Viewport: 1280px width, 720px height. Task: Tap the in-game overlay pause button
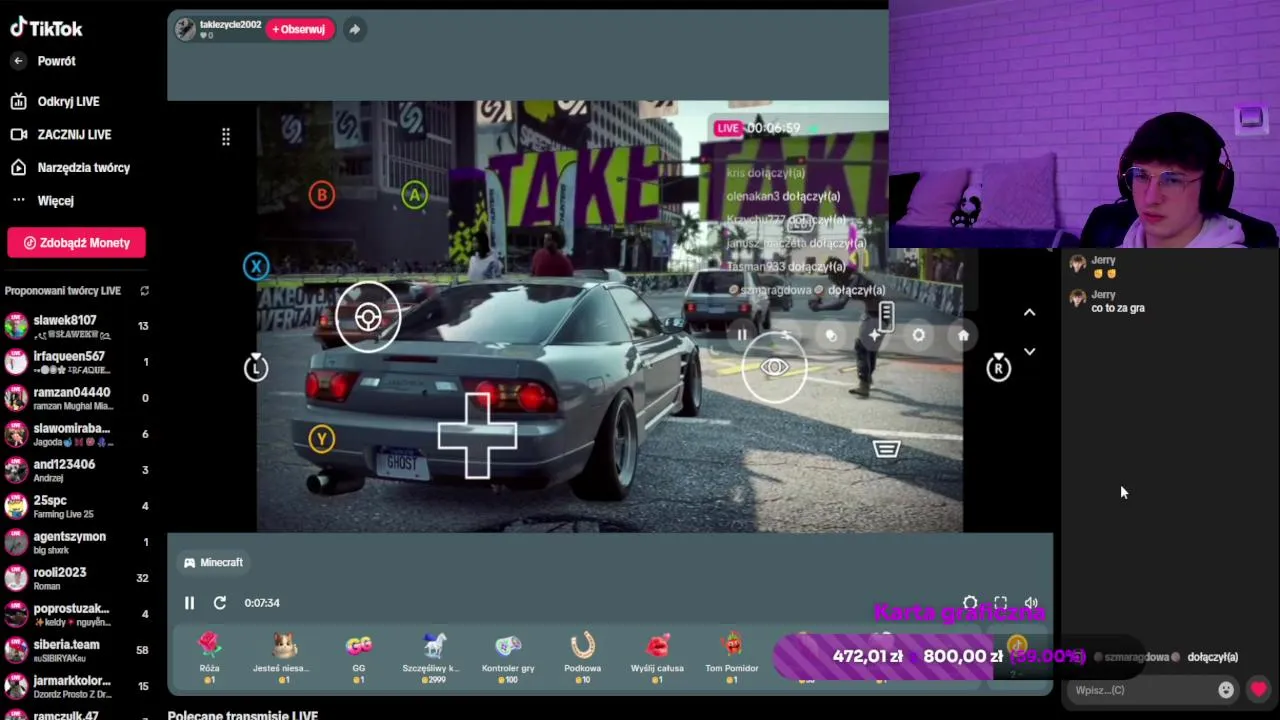click(742, 335)
